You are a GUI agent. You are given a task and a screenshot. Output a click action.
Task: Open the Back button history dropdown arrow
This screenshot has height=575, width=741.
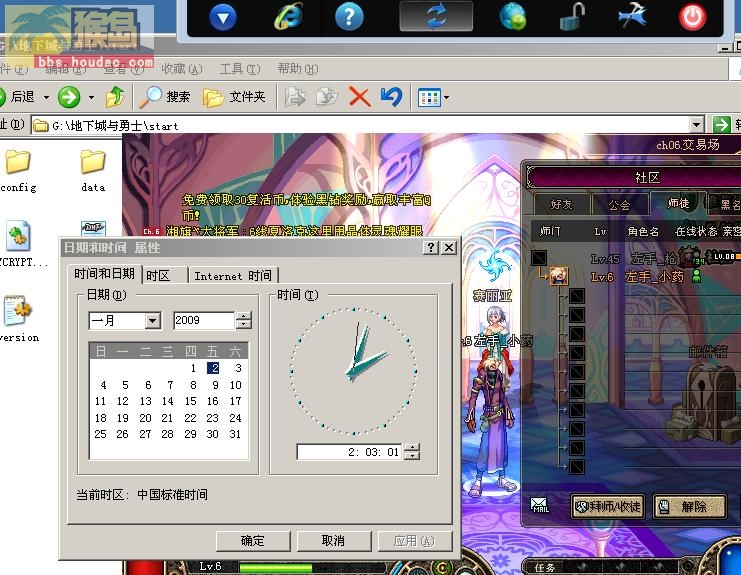(46, 97)
